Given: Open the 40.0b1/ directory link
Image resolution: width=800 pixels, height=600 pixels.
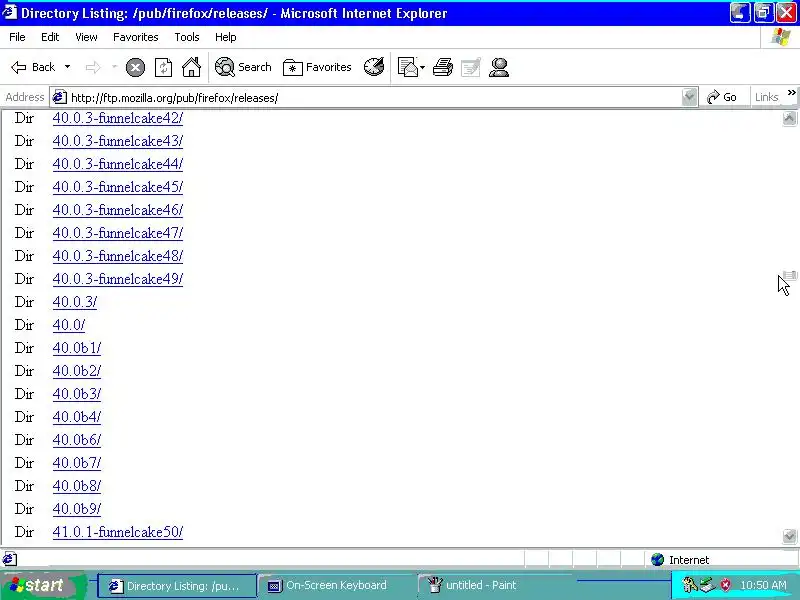Looking at the screenshot, I should click(x=77, y=347).
